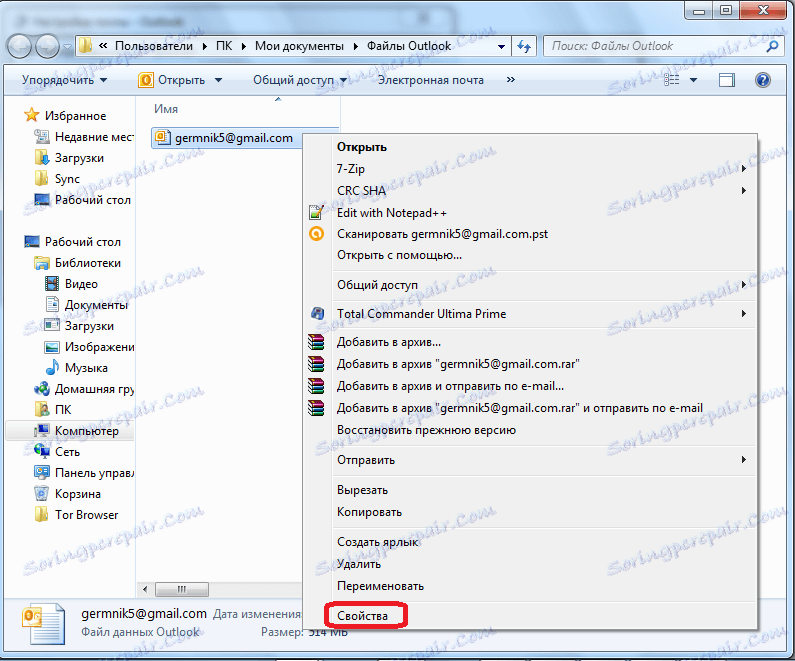Expand Total Commander Ultima Prime submenu arrow
Viewport: 795px width, 661px height.
tap(744, 314)
